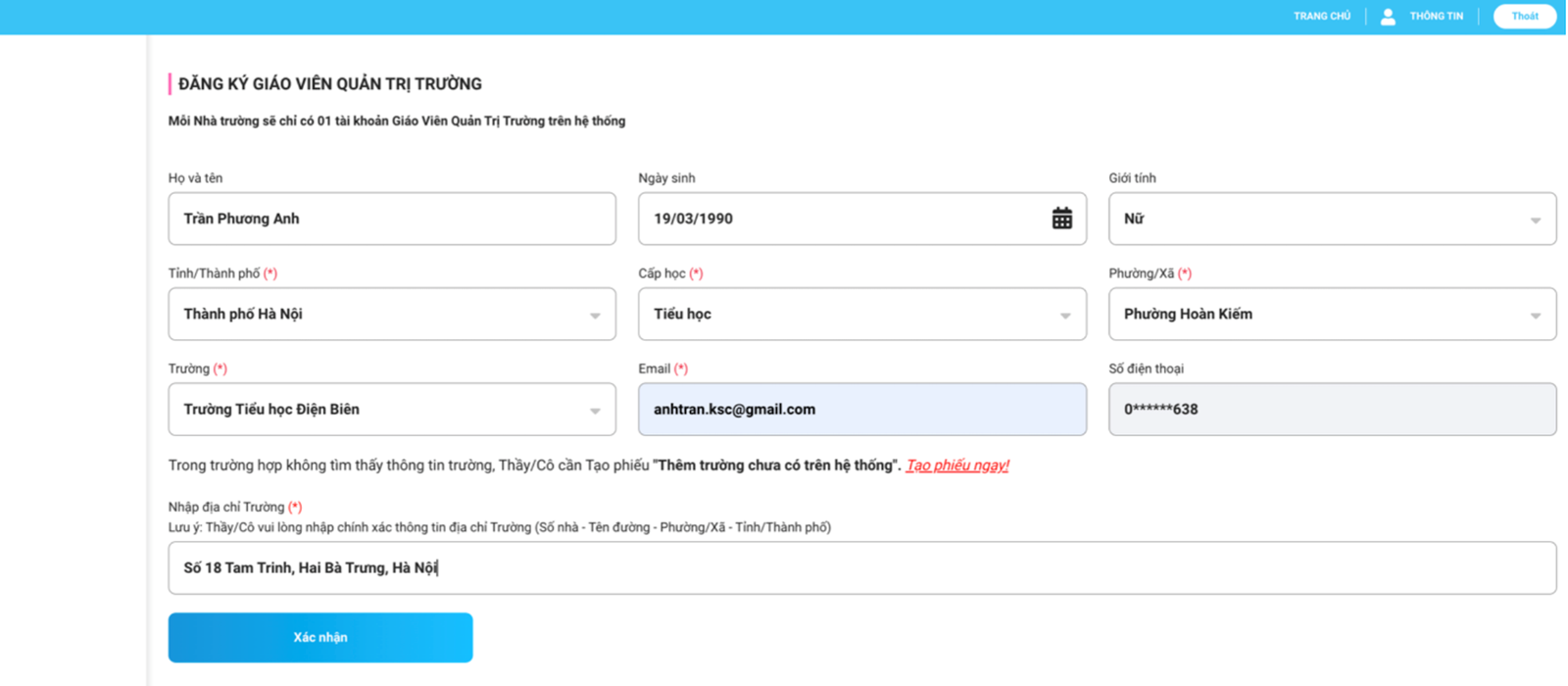Screen dimensions: 1568x686
Task: Focus the school address input box
Action: 861,568
